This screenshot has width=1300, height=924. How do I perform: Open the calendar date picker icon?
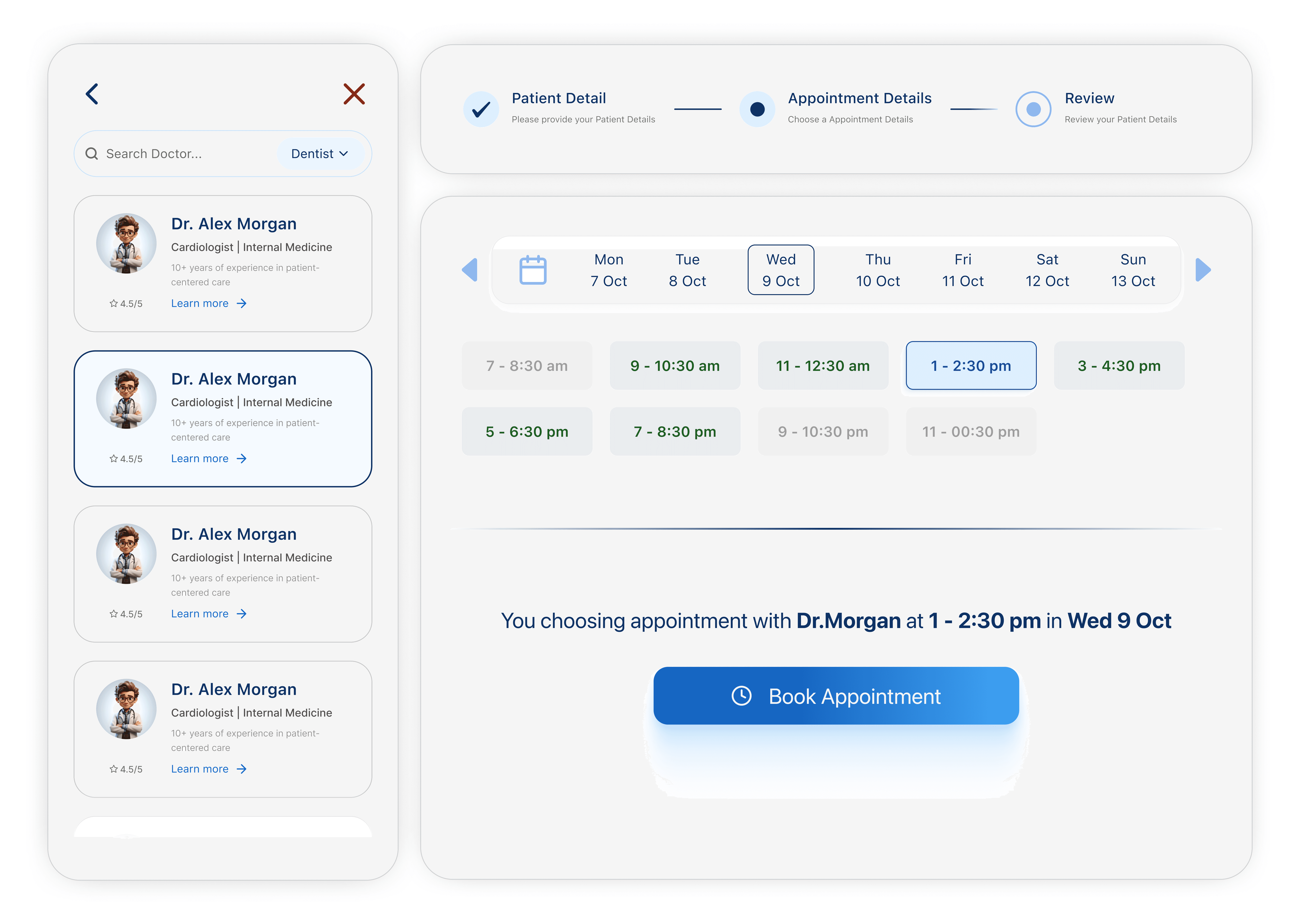[x=533, y=270]
